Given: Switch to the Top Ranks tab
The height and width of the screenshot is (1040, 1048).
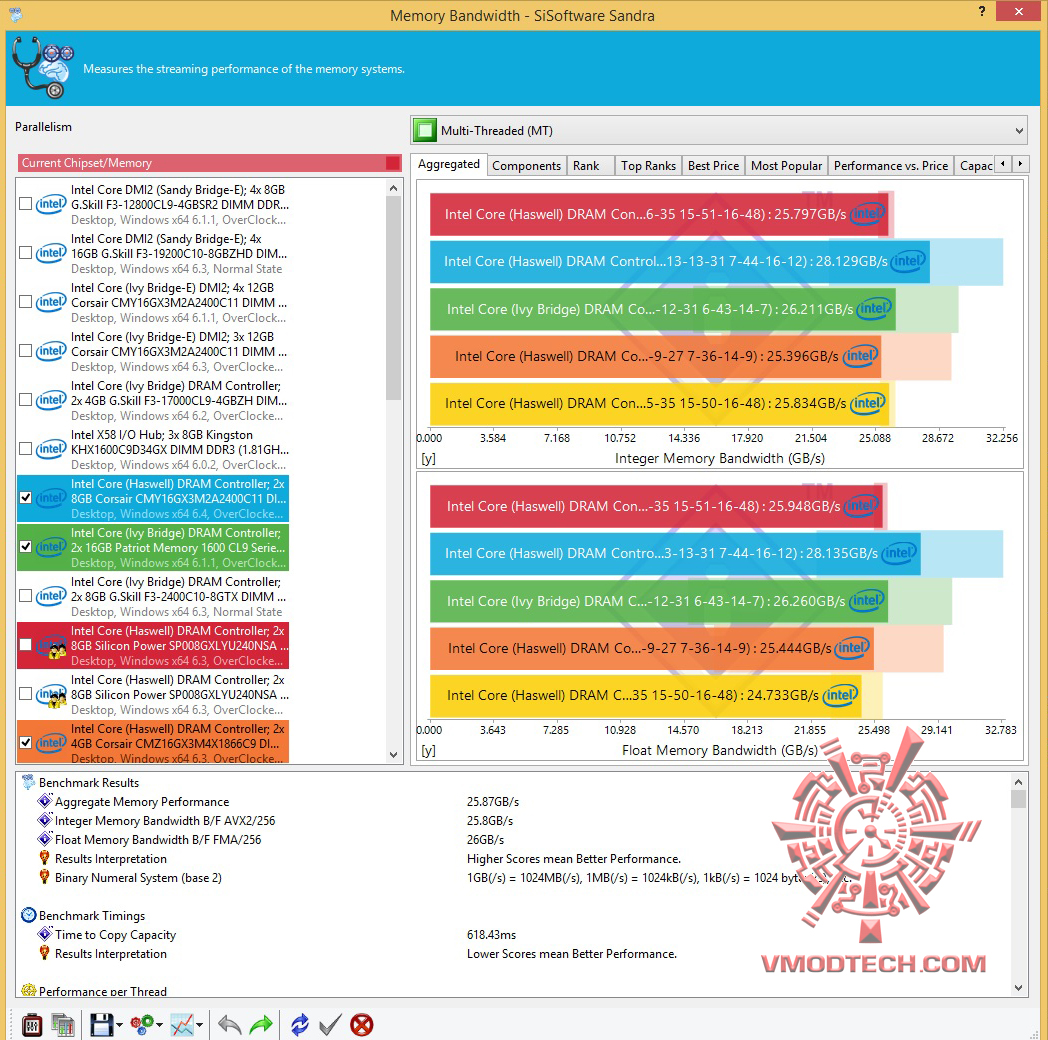Looking at the screenshot, I should click(x=648, y=166).
